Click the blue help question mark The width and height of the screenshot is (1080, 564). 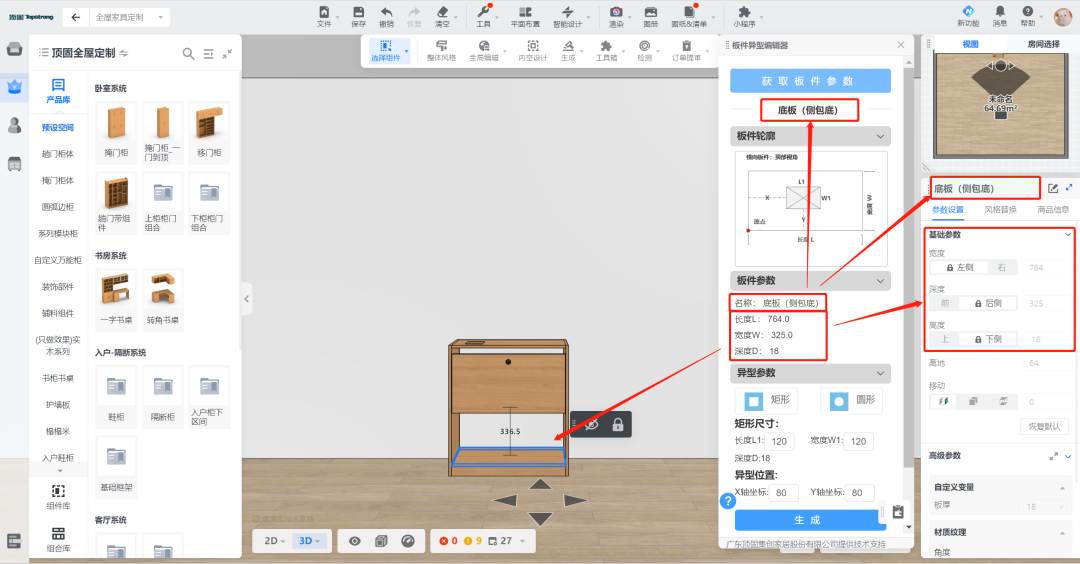point(728,501)
